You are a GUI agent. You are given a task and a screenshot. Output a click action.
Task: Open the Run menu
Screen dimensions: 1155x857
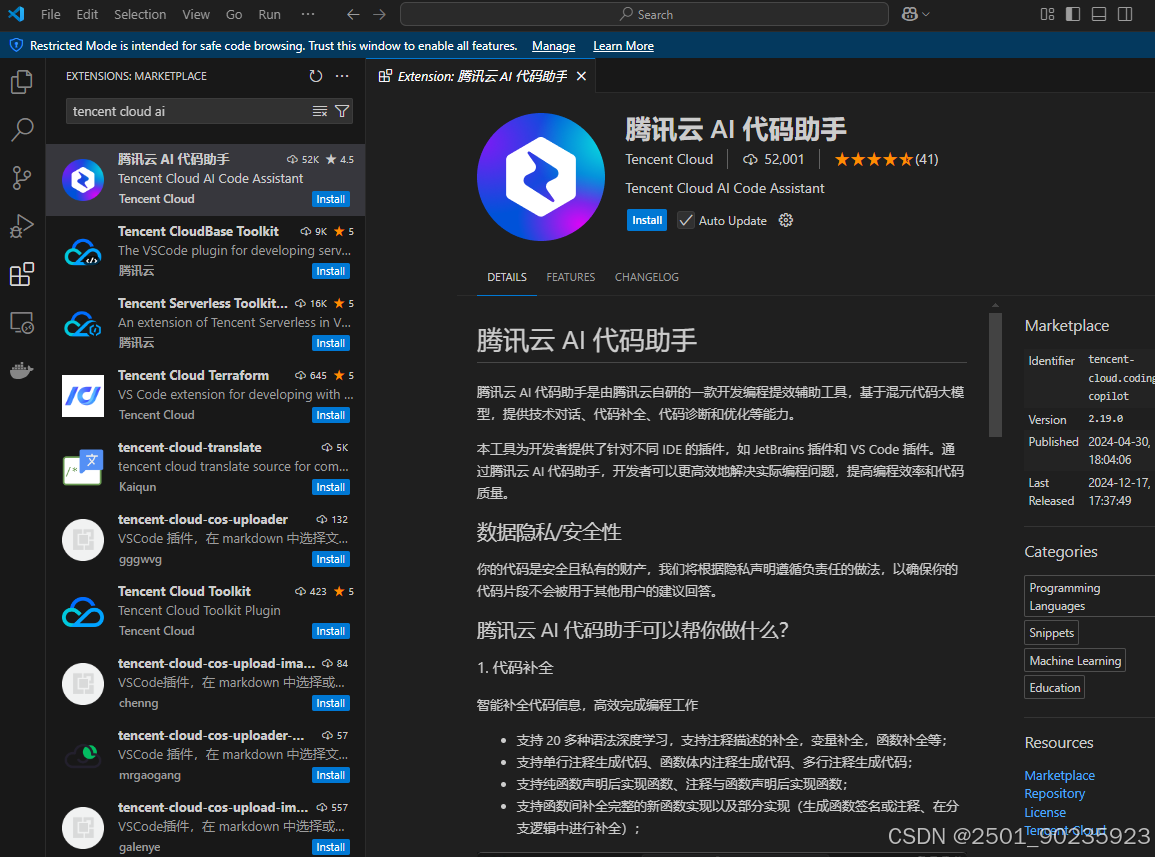click(x=270, y=15)
